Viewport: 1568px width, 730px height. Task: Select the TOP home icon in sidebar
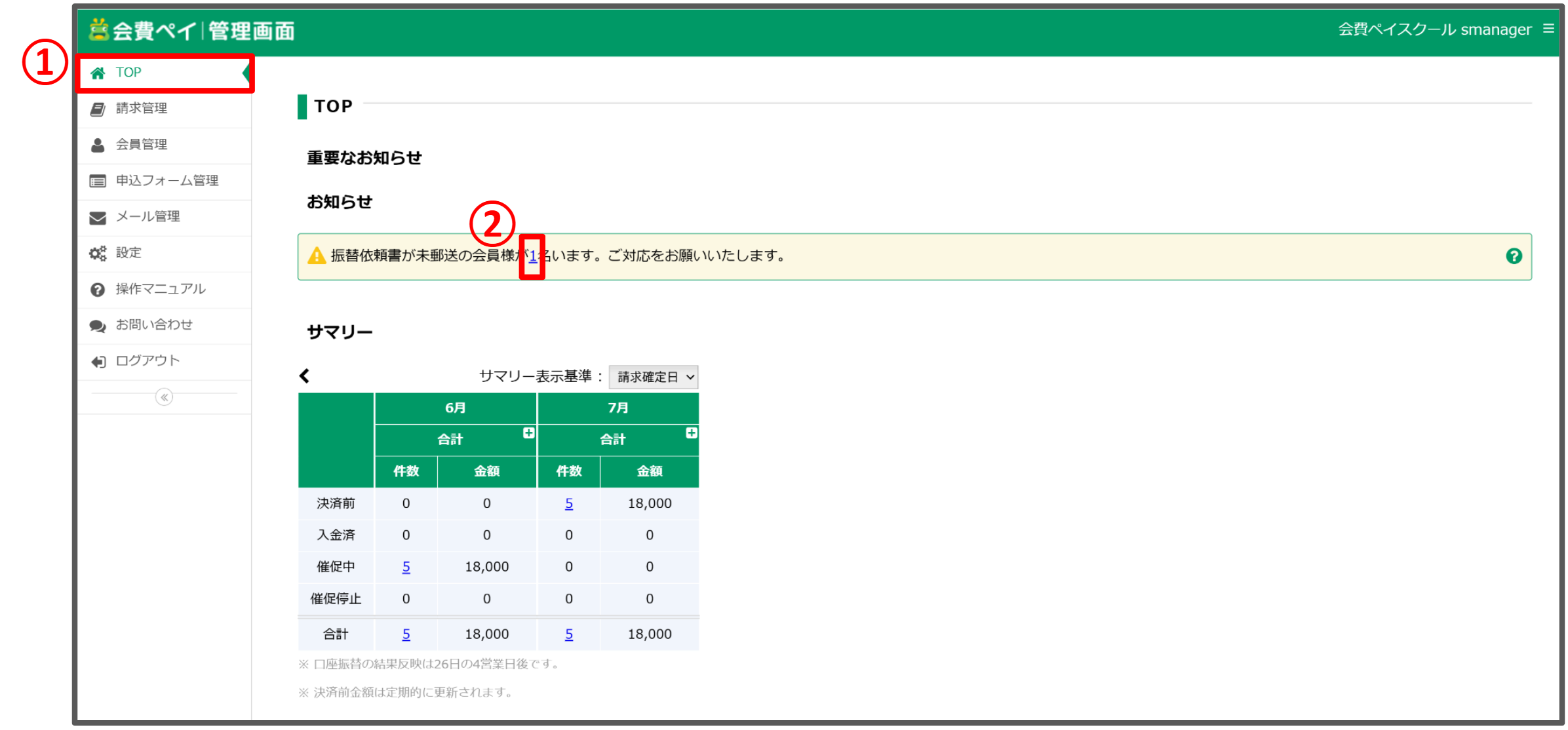(x=98, y=73)
